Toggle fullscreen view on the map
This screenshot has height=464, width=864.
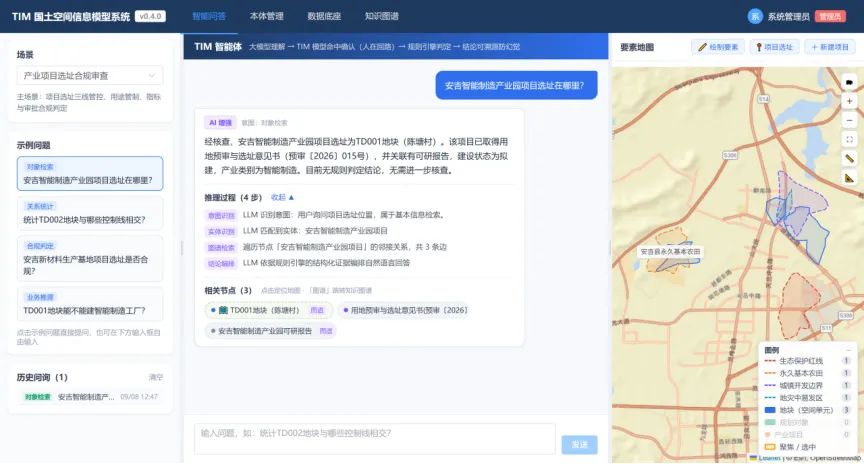[x=849, y=139]
